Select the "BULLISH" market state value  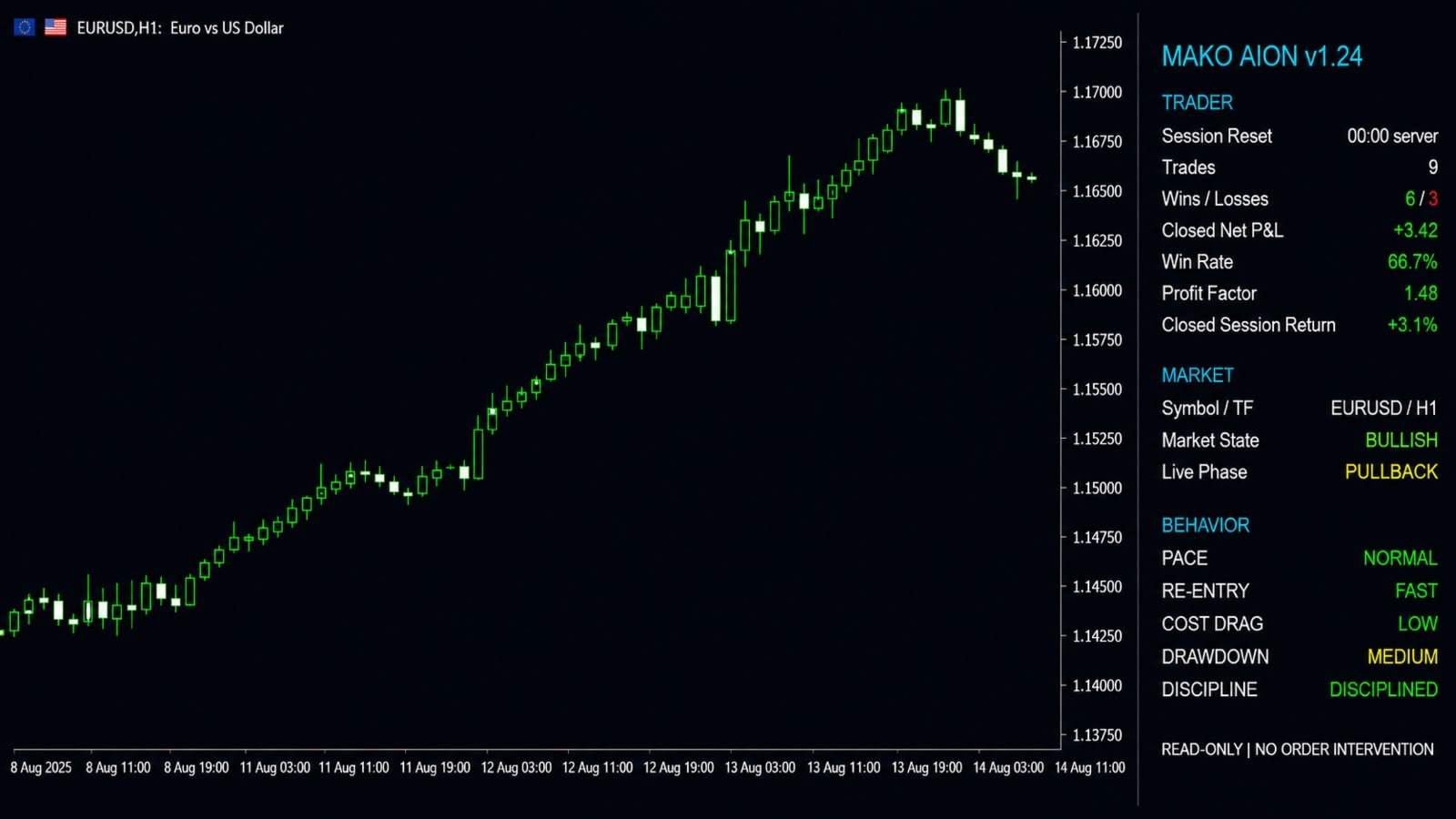tap(1401, 440)
